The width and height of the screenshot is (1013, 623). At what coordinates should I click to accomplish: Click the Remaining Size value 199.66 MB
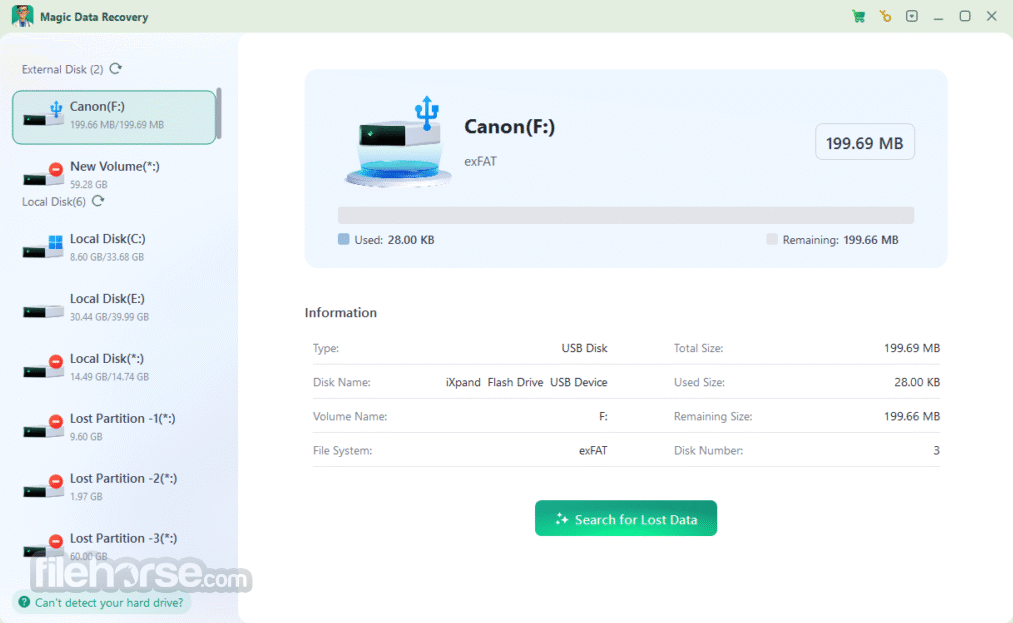click(912, 416)
